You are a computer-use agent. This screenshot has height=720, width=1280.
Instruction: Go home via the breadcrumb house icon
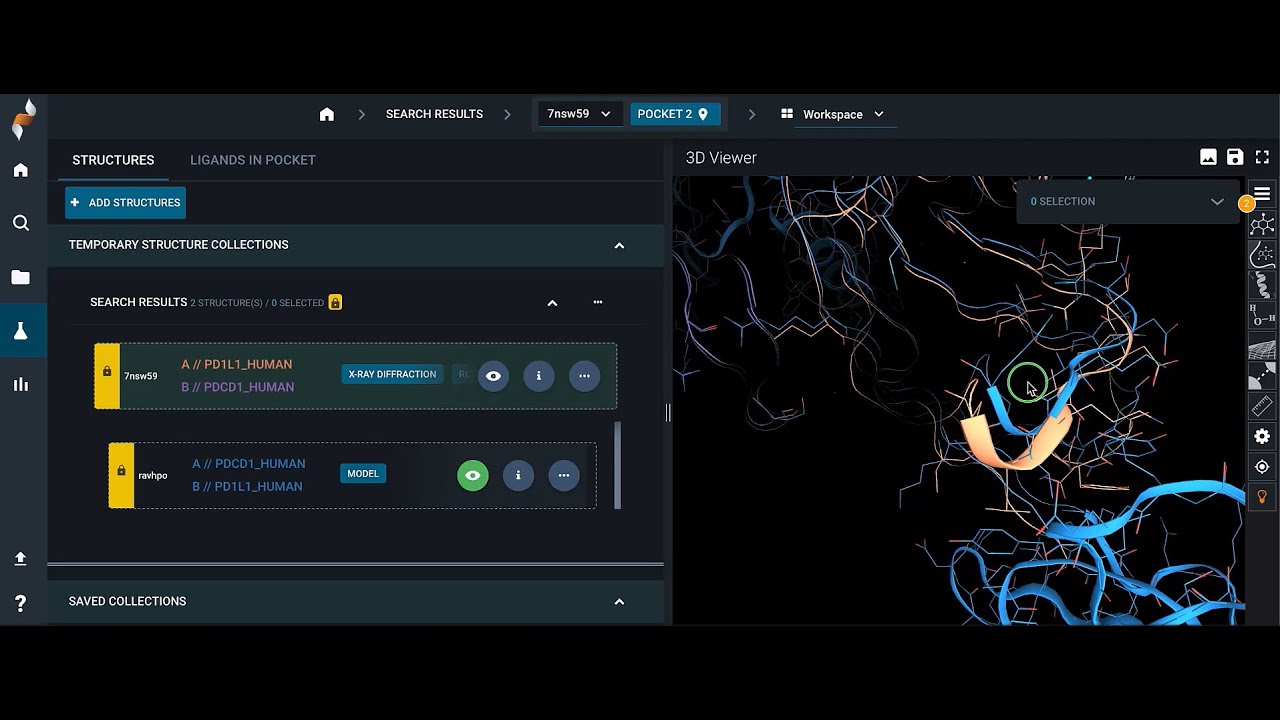pyautogui.click(x=327, y=114)
